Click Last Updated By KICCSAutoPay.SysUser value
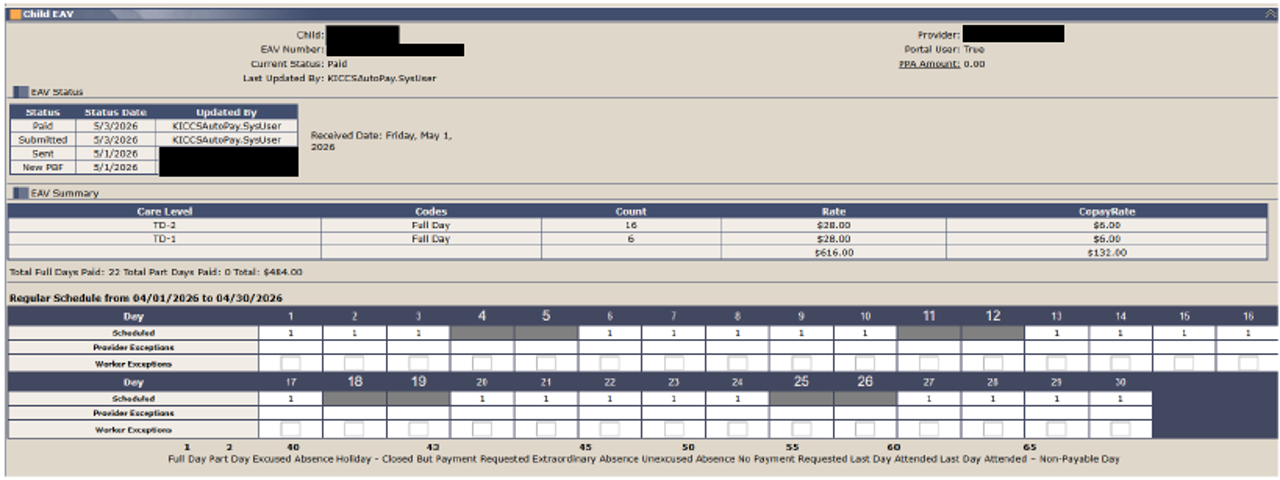The width and height of the screenshot is (1280, 480). click(382, 77)
